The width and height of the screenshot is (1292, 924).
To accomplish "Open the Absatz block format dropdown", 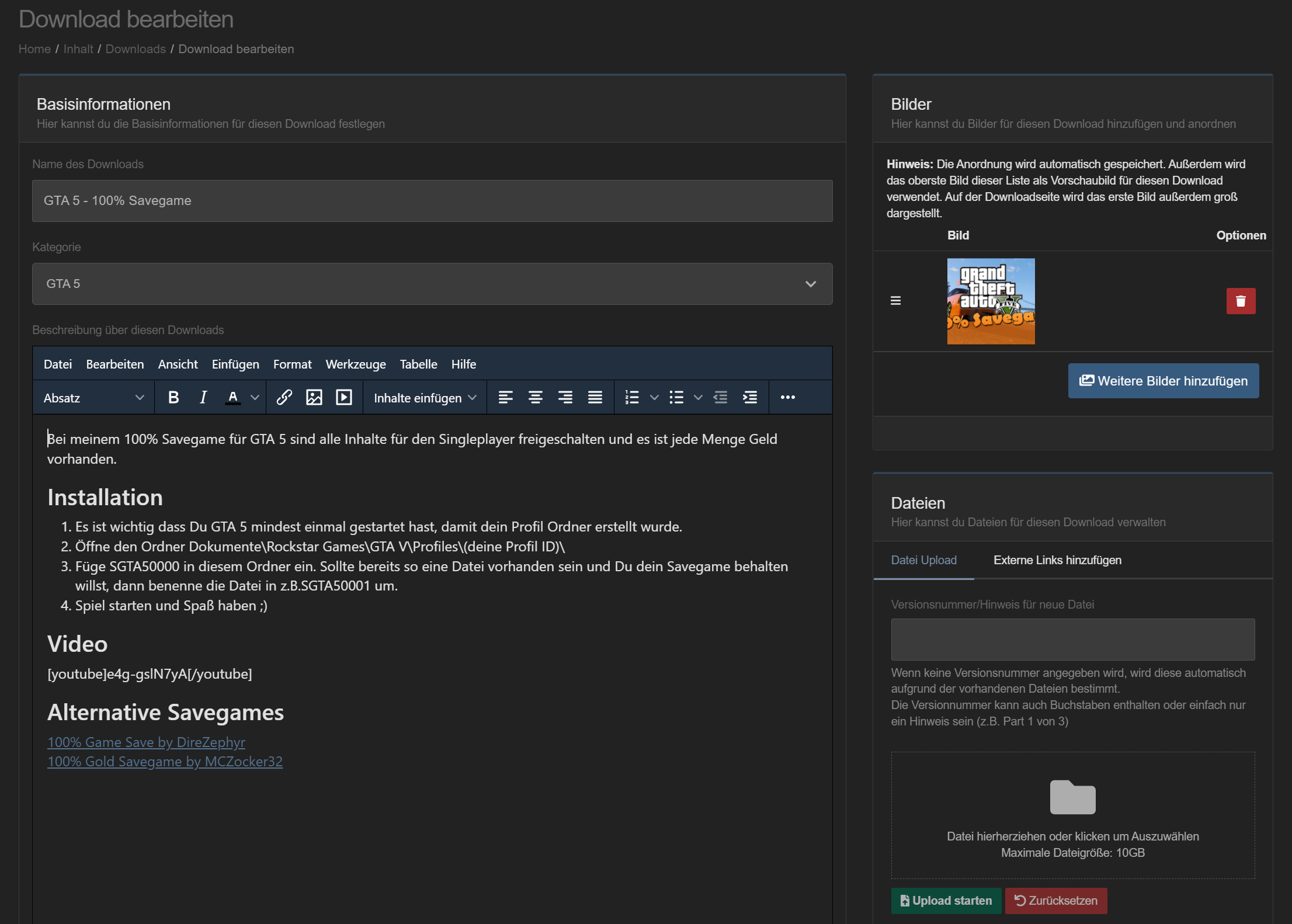I will click(93, 398).
